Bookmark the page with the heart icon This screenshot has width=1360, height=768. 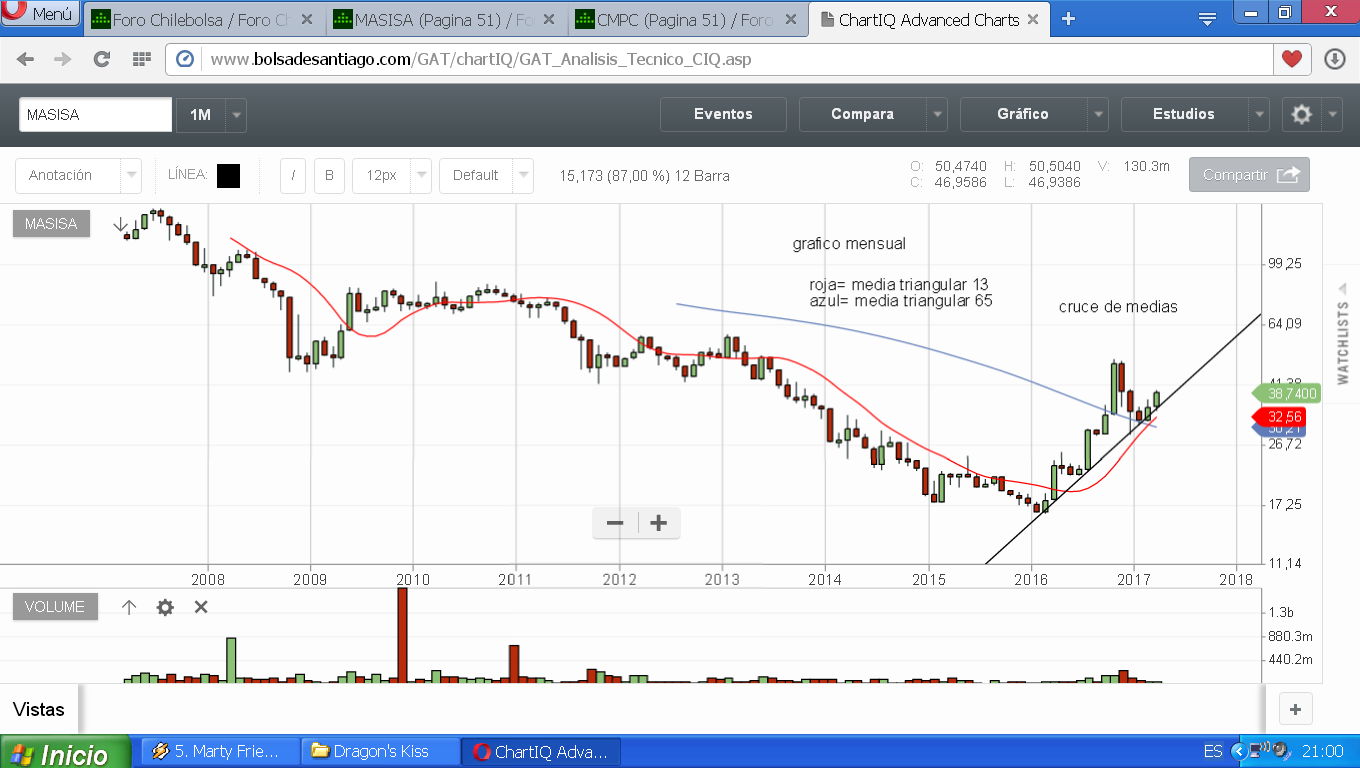(x=1292, y=59)
